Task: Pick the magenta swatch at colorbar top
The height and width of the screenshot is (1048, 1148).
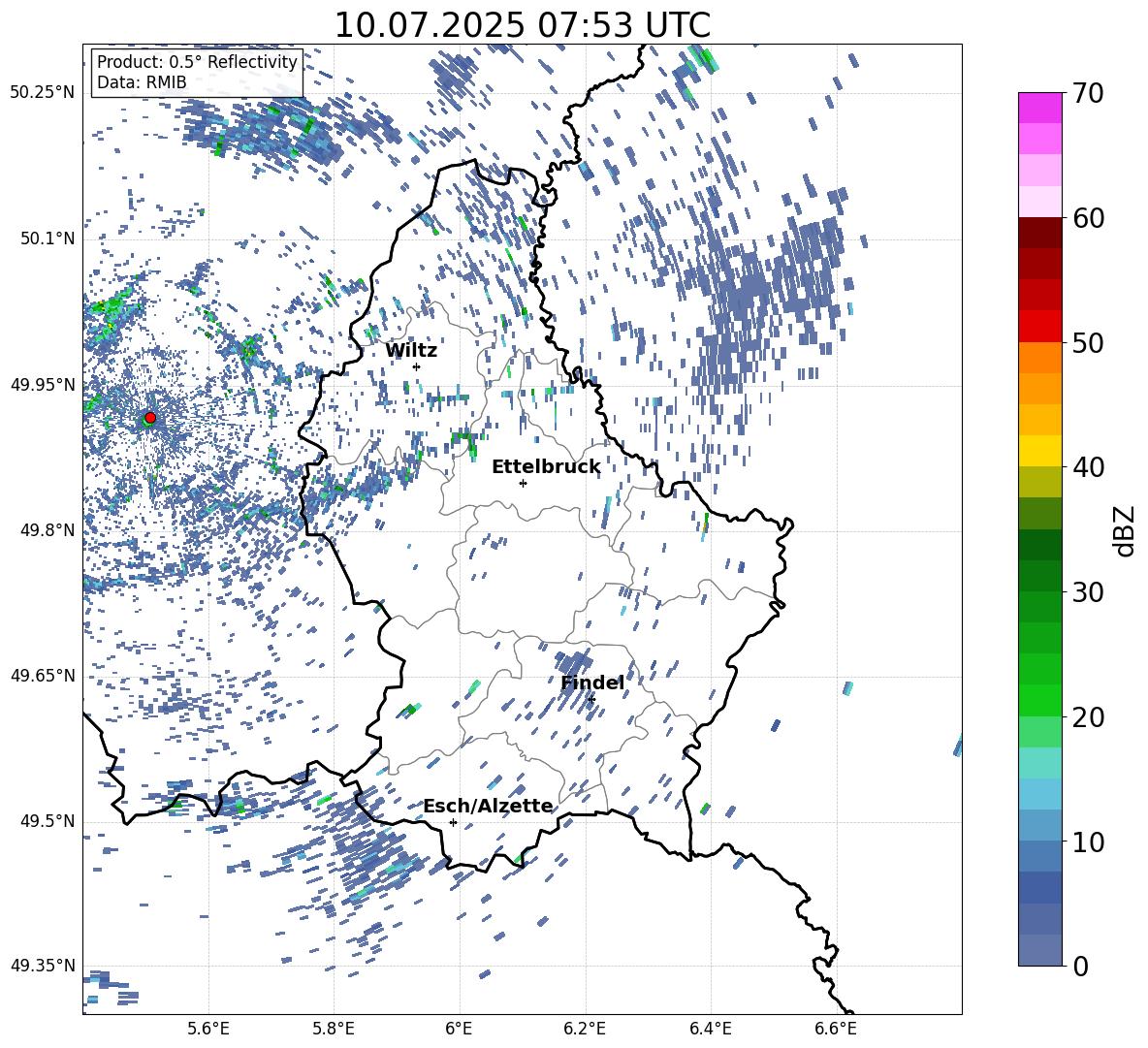Action: (1039, 108)
